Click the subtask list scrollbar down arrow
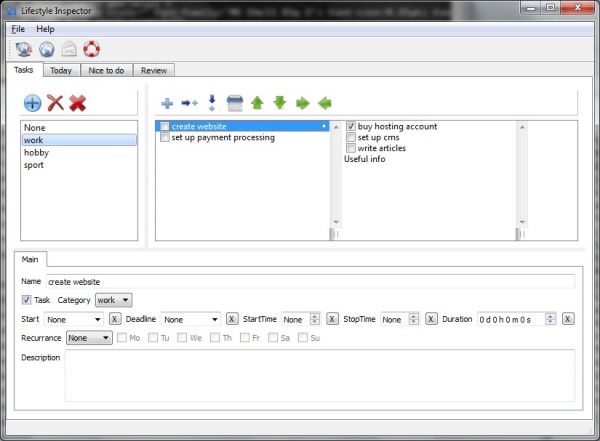This screenshot has height=441, width=600. pos(522,222)
